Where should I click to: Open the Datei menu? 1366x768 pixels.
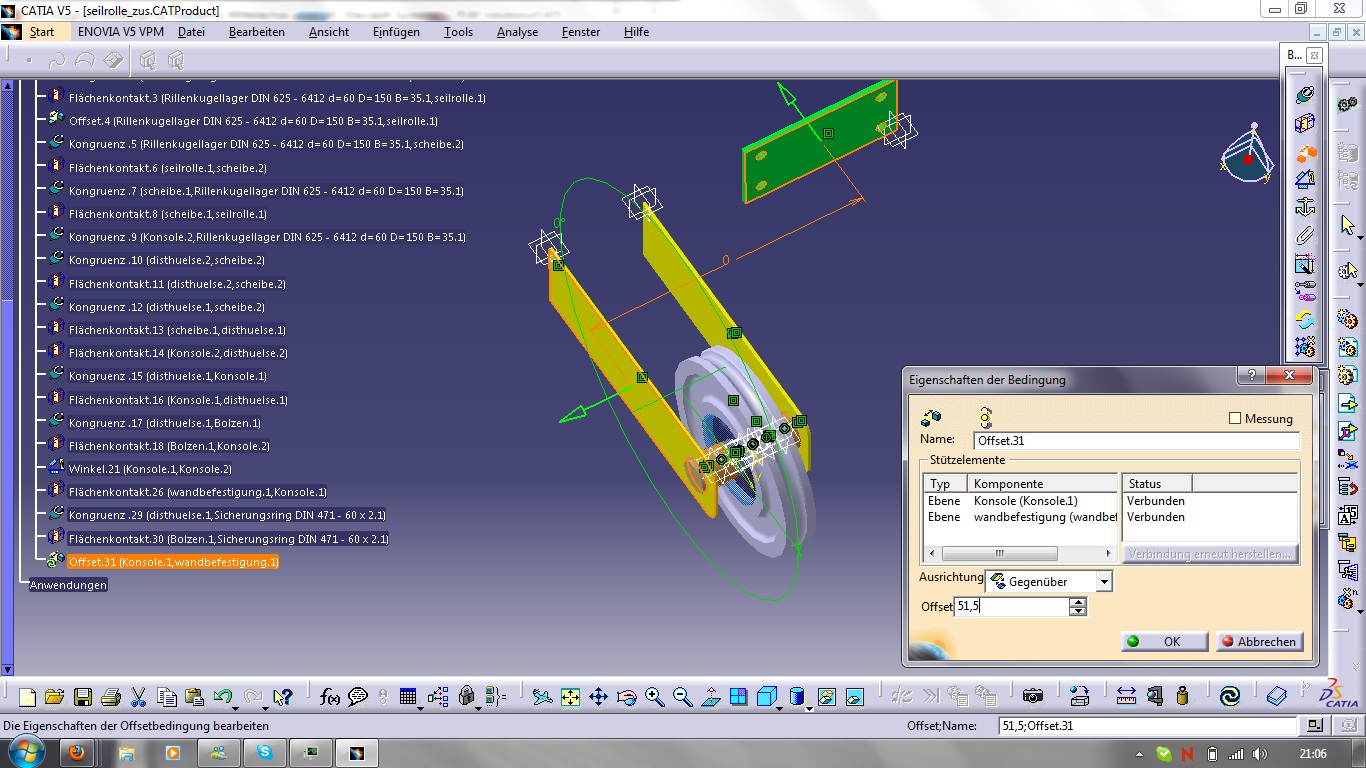(x=191, y=32)
